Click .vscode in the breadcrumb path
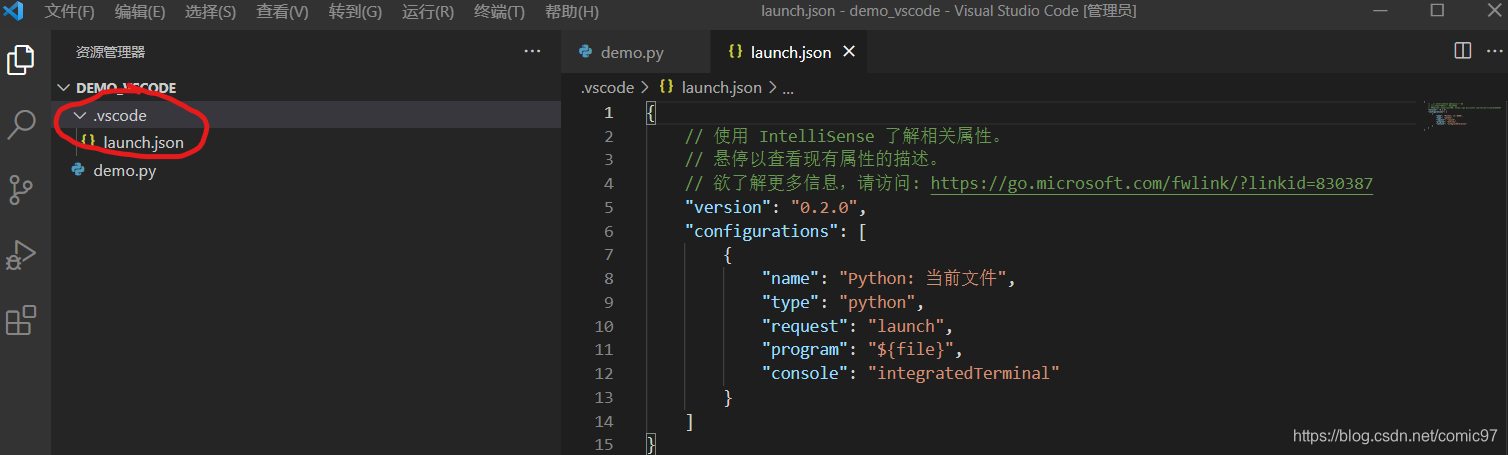This screenshot has height=455, width=1508. 607,88
